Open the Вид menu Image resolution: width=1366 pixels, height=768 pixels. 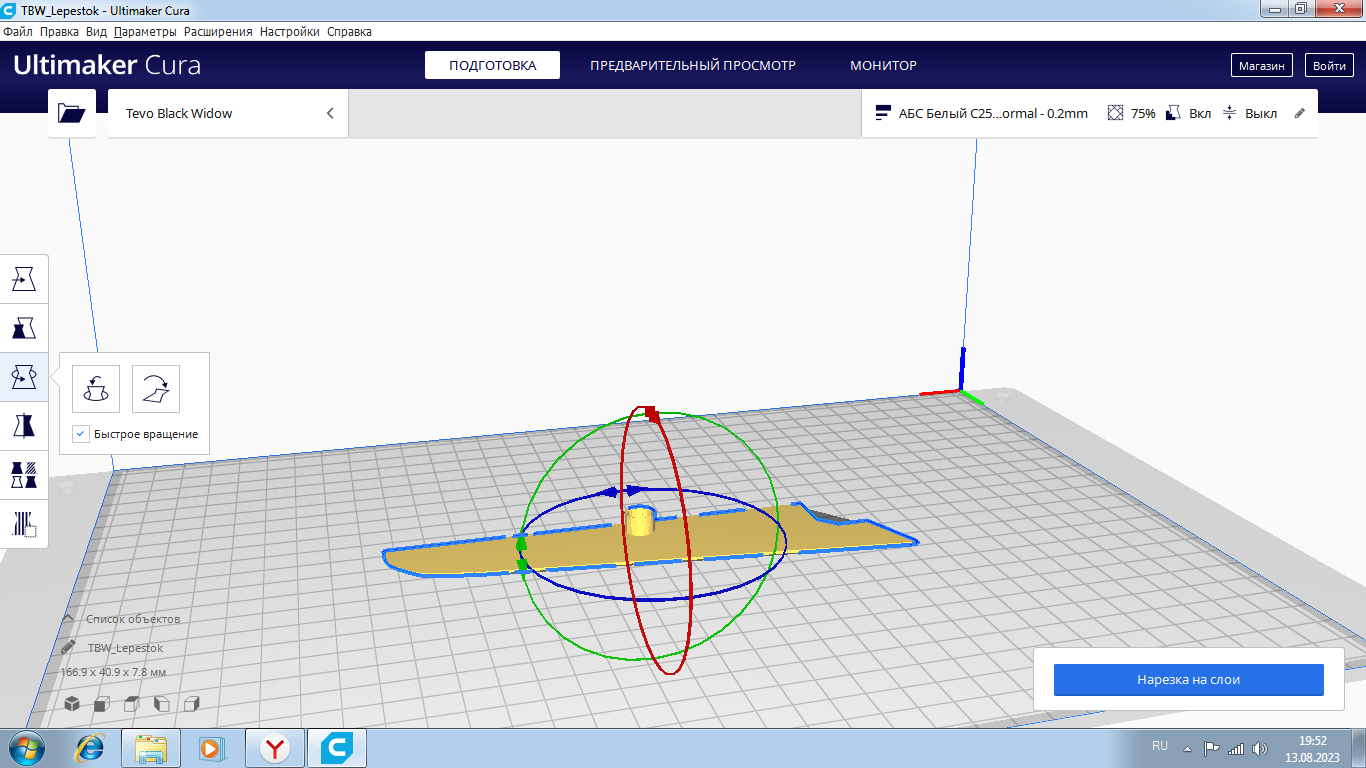point(96,32)
